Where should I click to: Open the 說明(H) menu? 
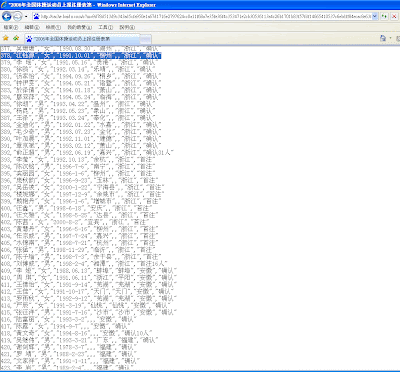pyautogui.click(x=127, y=27)
